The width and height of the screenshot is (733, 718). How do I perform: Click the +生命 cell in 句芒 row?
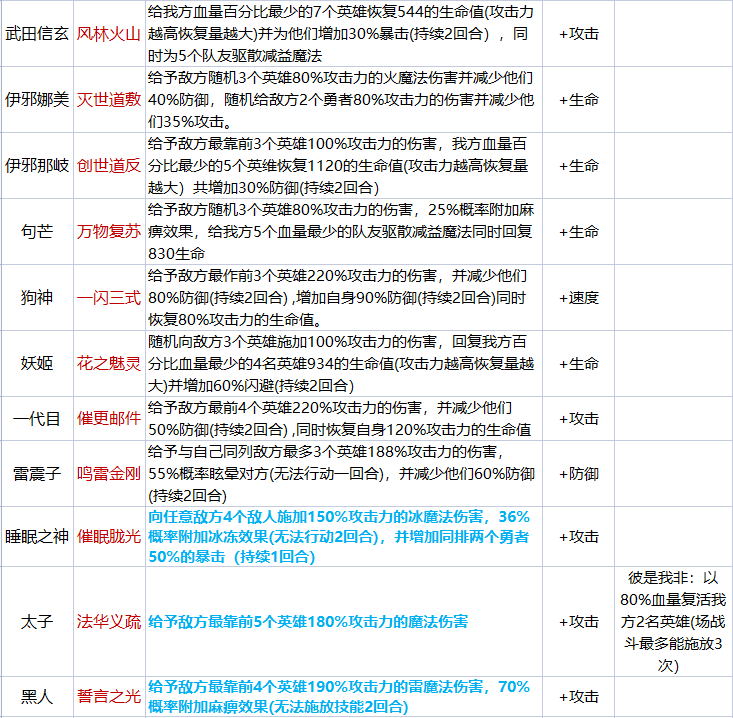[579, 231]
